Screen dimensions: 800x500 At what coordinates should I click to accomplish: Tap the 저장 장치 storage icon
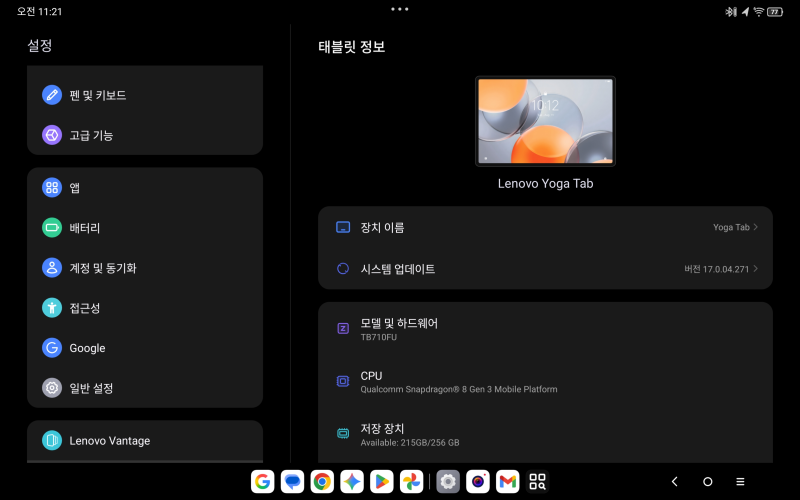[343, 434]
